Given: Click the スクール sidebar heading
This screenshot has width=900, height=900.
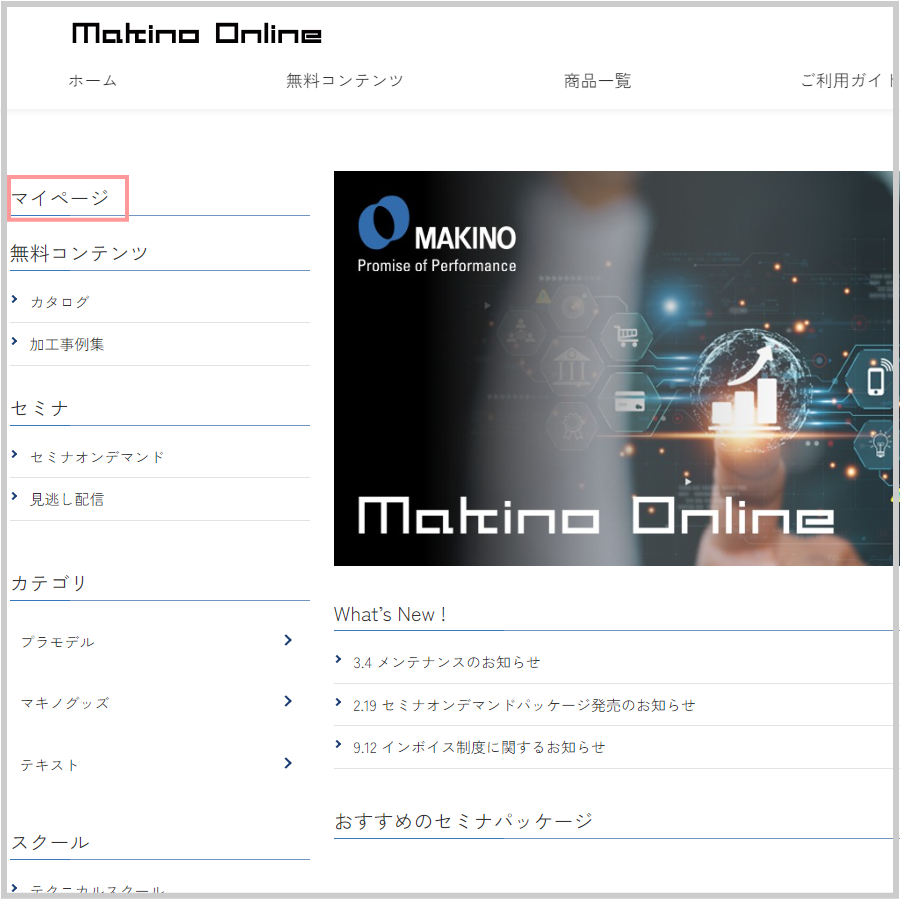Looking at the screenshot, I should click(51, 842).
